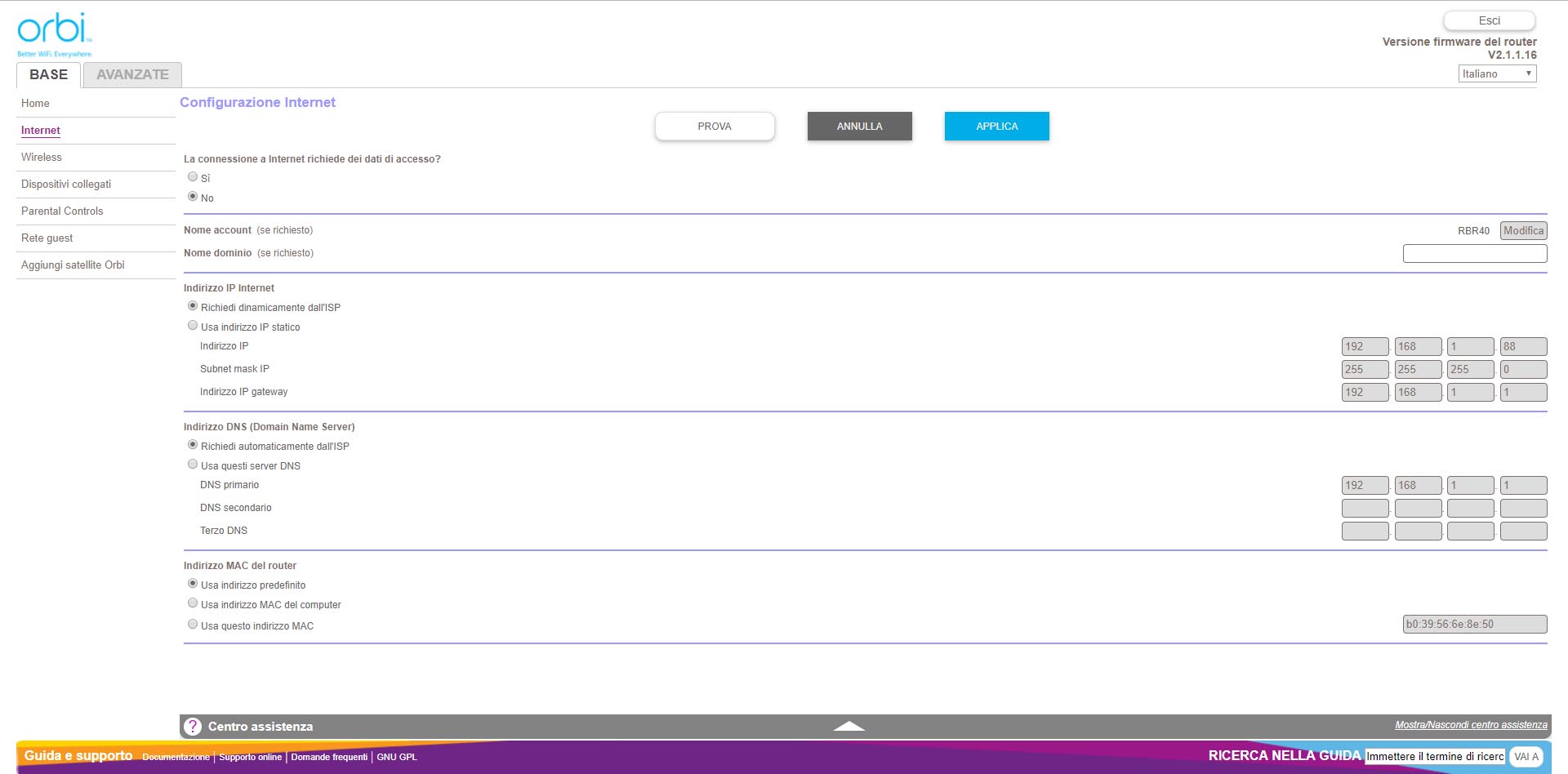
Task: Click Mostra/Nascondi centro assistenza link
Action: [x=1470, y=725]
